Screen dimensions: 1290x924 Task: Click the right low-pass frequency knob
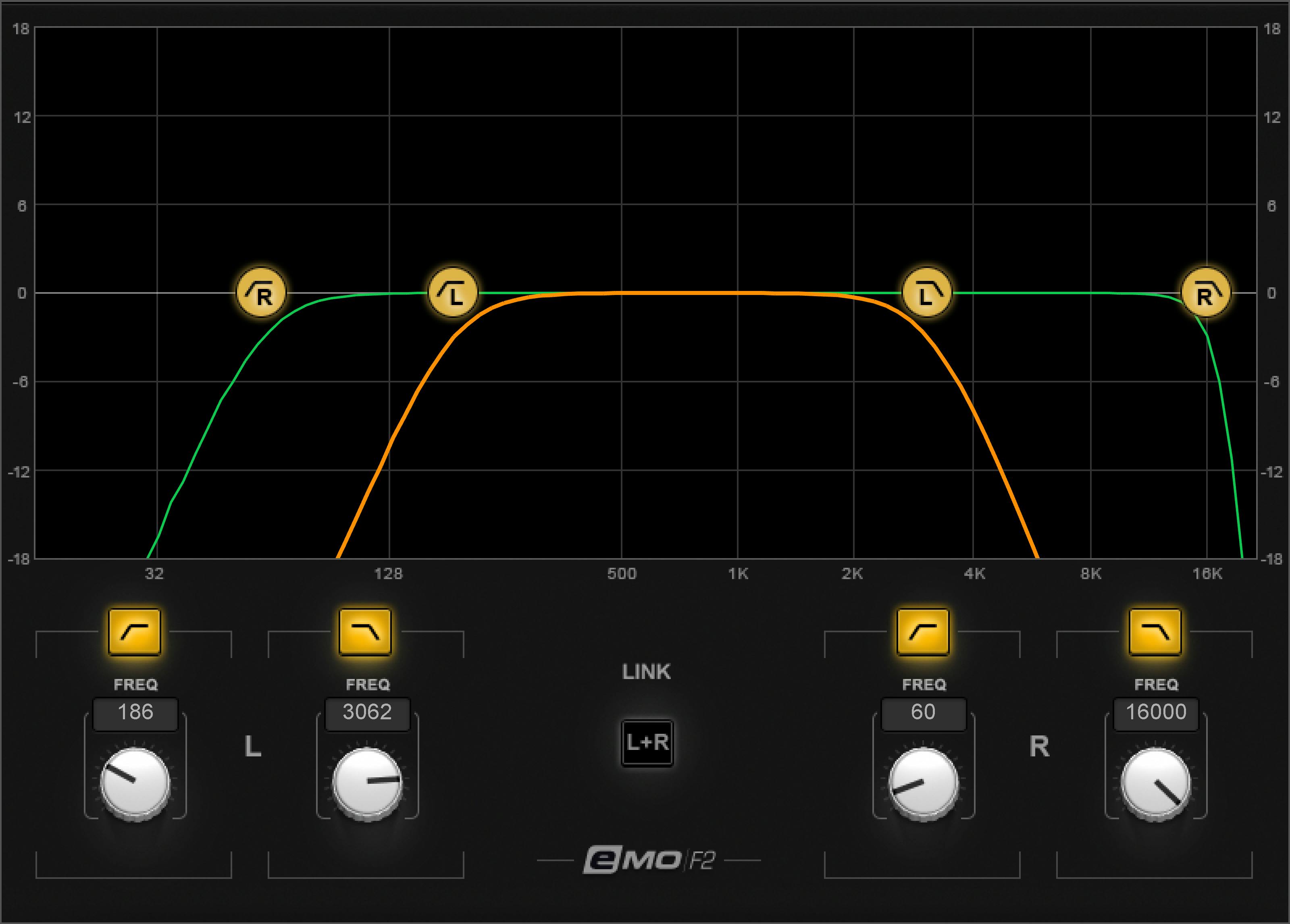[x=1156, y=783]
